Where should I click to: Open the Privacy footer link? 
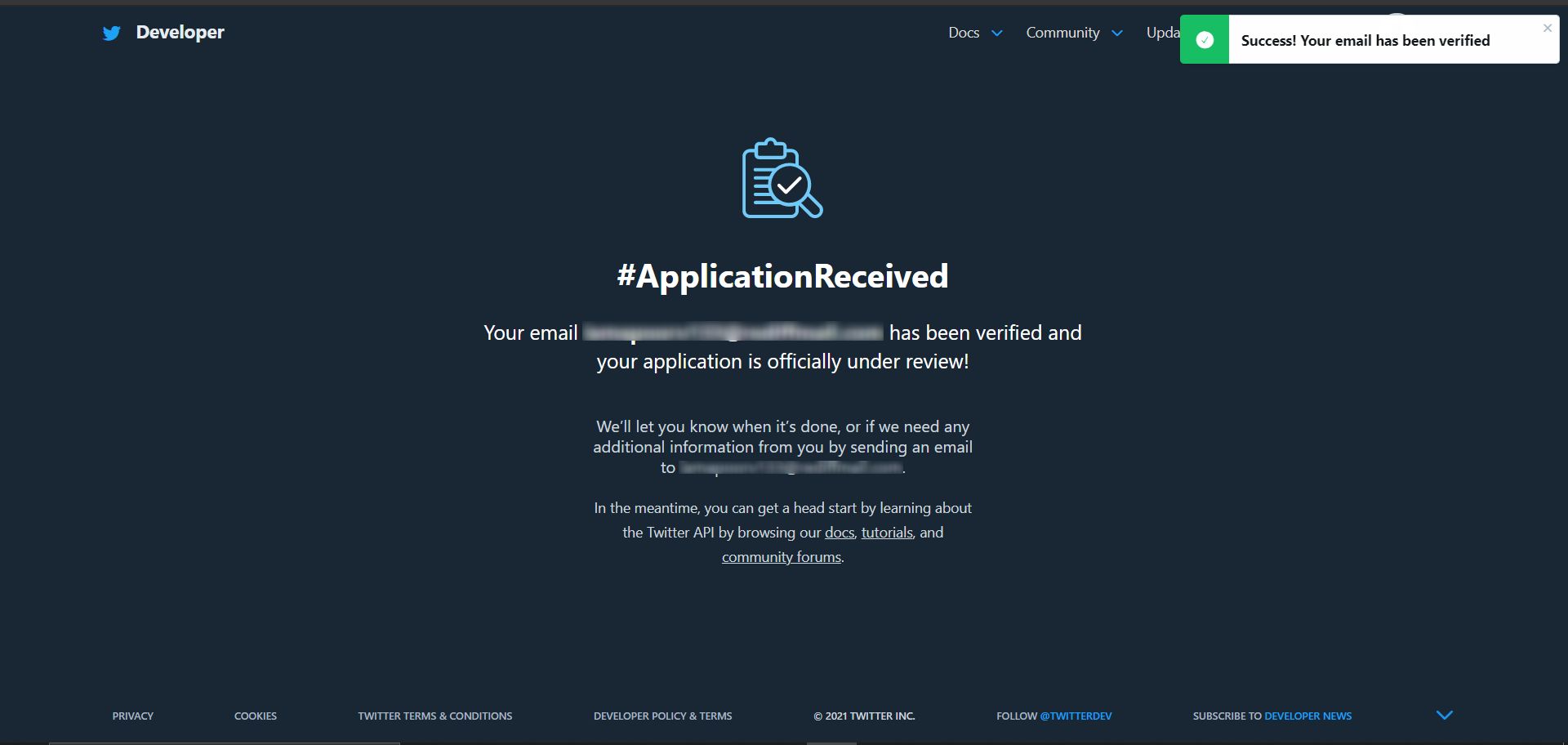click(133, 716)
